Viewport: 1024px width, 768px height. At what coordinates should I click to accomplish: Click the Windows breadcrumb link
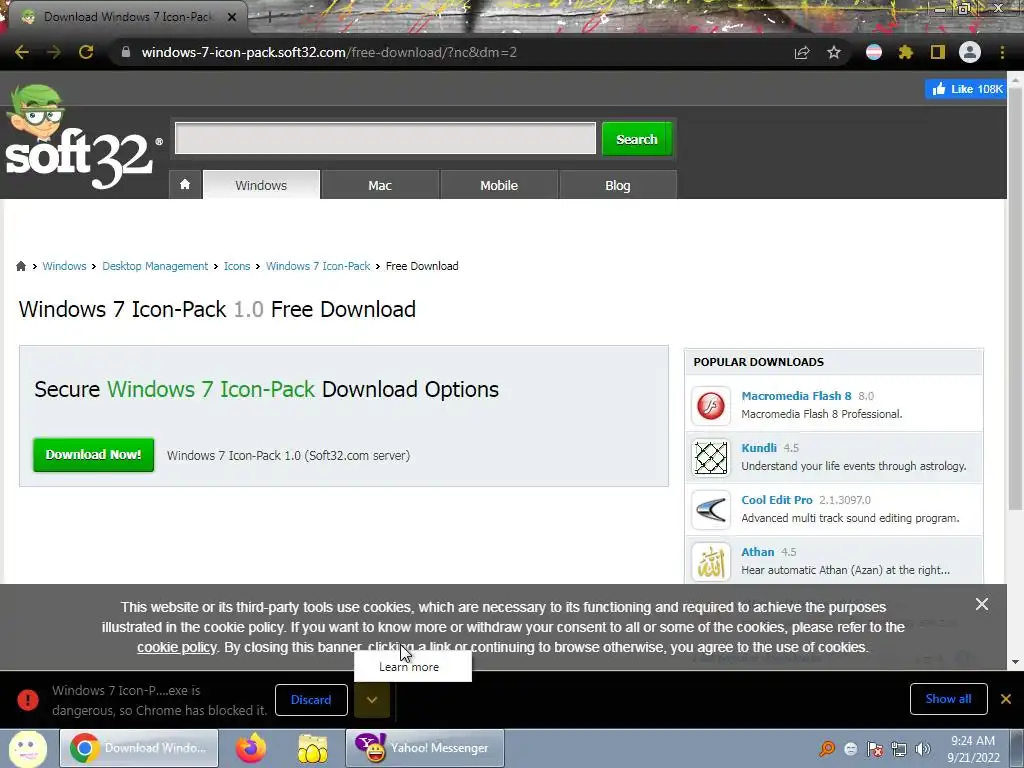pyautogui.click(x=64, y=266)
